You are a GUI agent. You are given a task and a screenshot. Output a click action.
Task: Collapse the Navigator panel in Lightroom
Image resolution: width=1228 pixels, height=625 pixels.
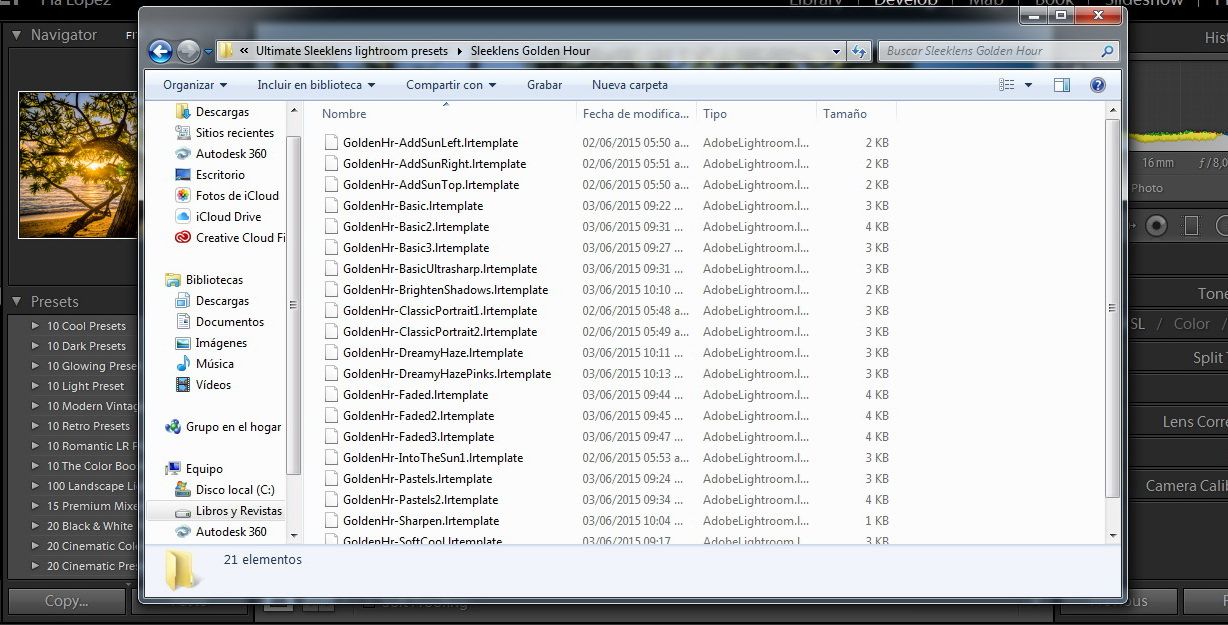pos(17,35)
